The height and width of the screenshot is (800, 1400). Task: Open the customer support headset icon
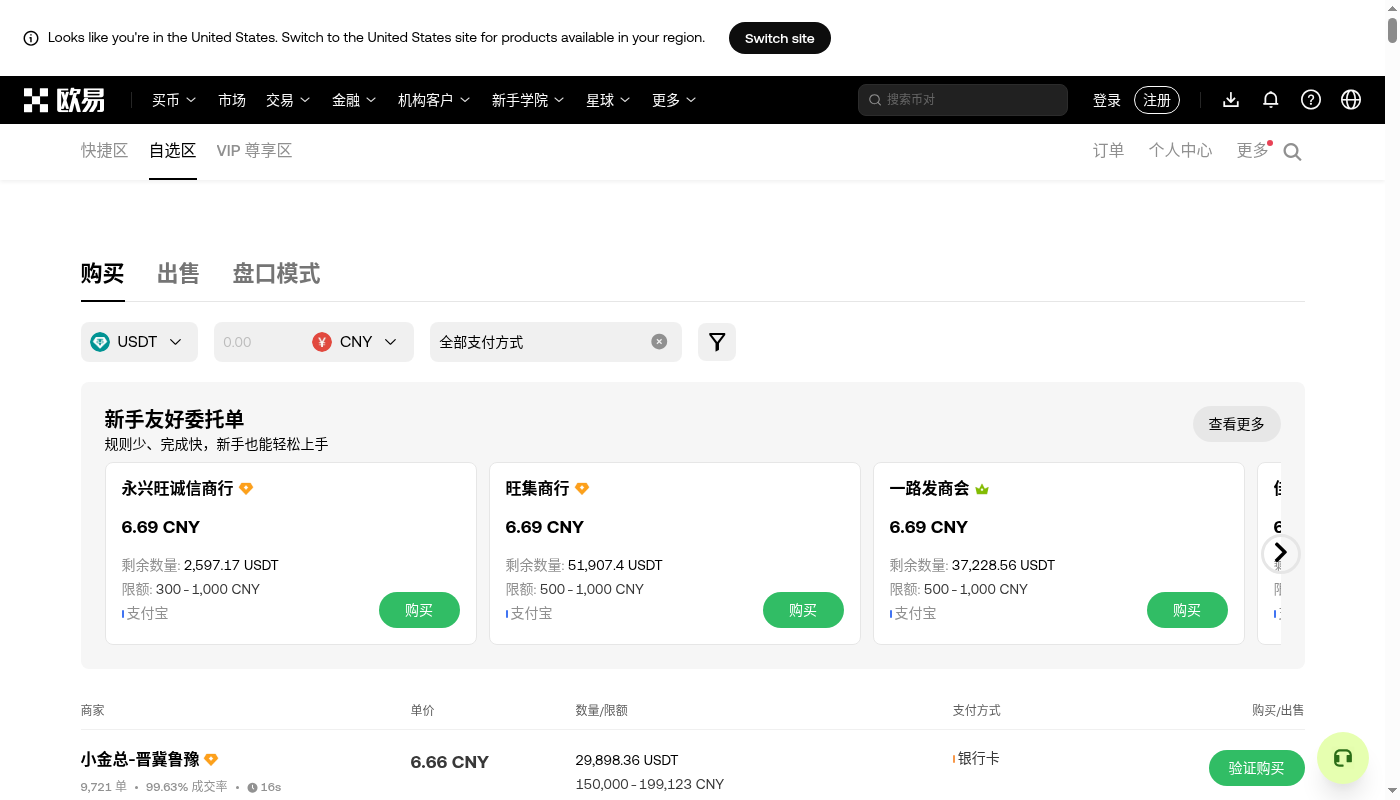coord(1342,758)
